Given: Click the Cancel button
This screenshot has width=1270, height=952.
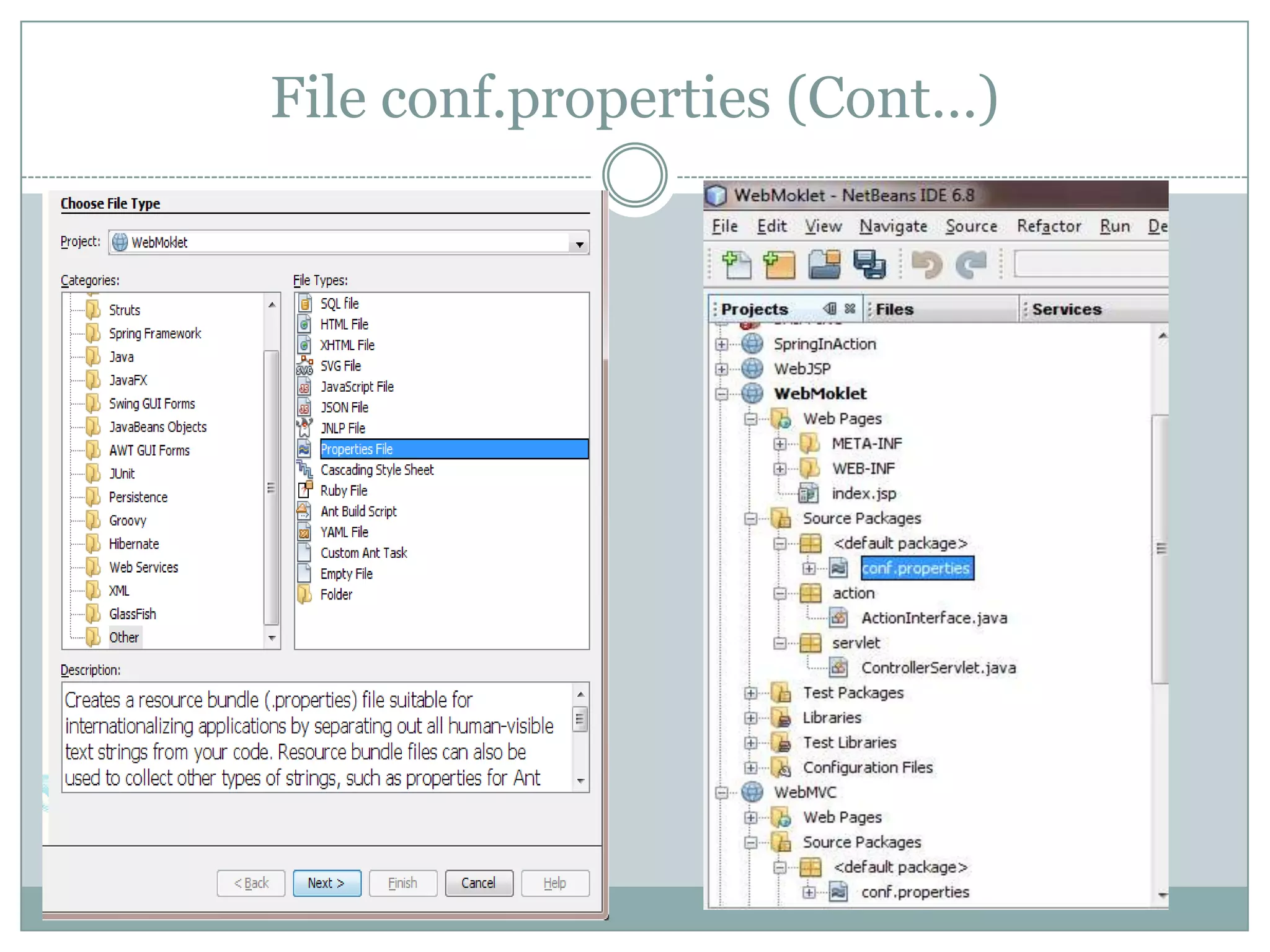Looking at the screenshot, I should pyautogui.click(x=479, y=883).
